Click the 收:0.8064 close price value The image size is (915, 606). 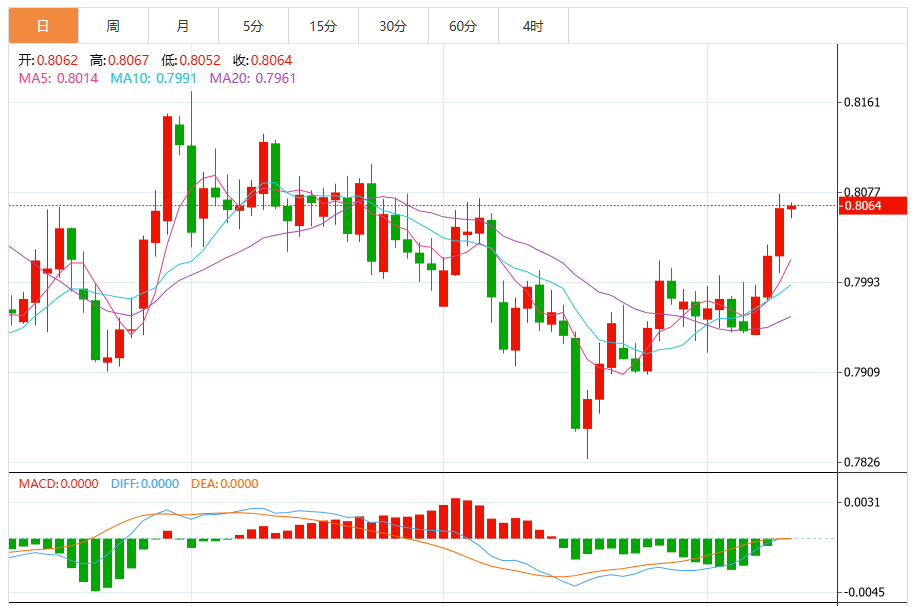pyautogui.click(x=263, y=60)
